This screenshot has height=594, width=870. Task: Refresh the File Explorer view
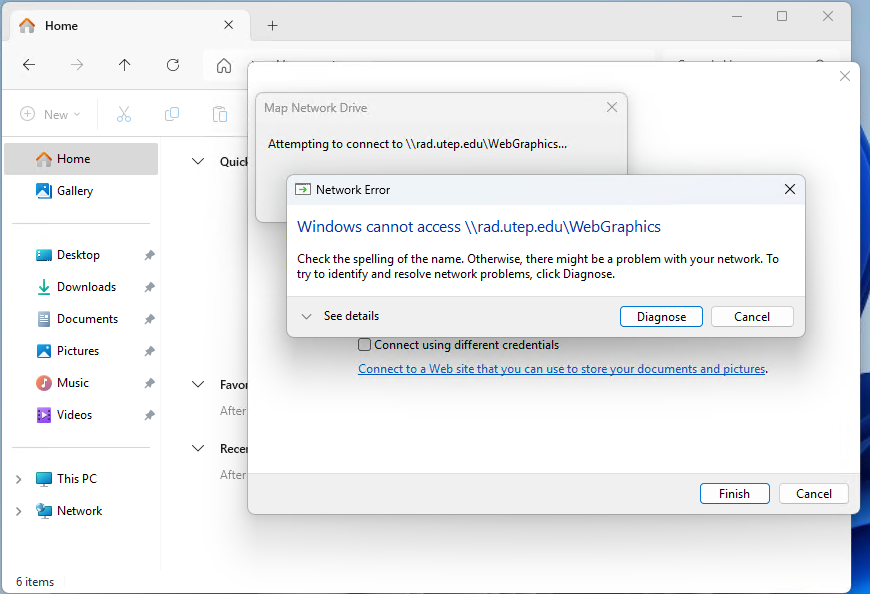(x=173, y=65)
